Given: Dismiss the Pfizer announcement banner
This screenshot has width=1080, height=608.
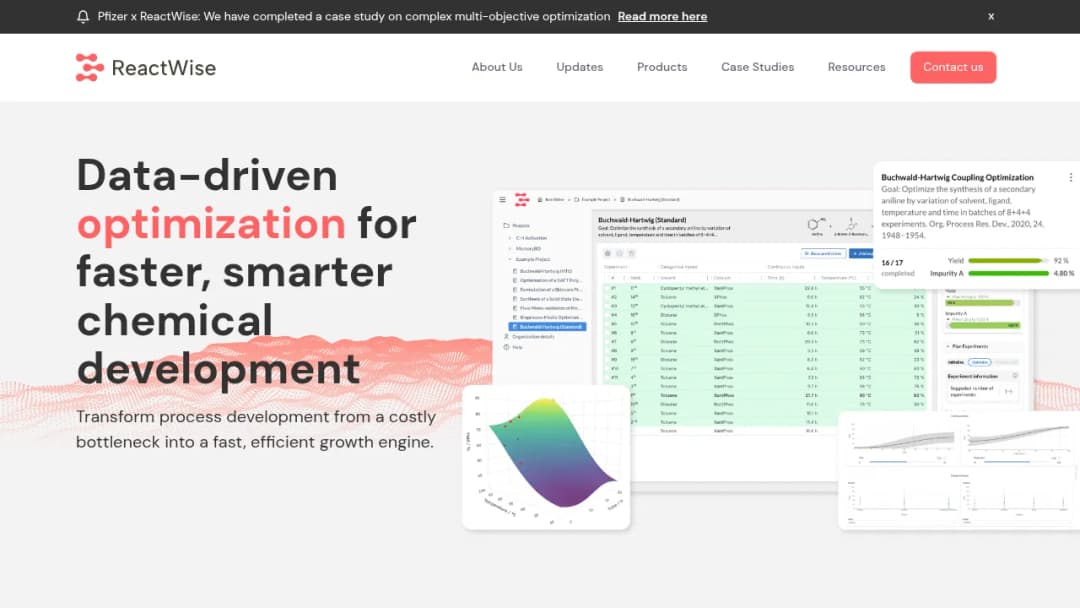Looking at the screenshot, I should (x=990, y=17).
